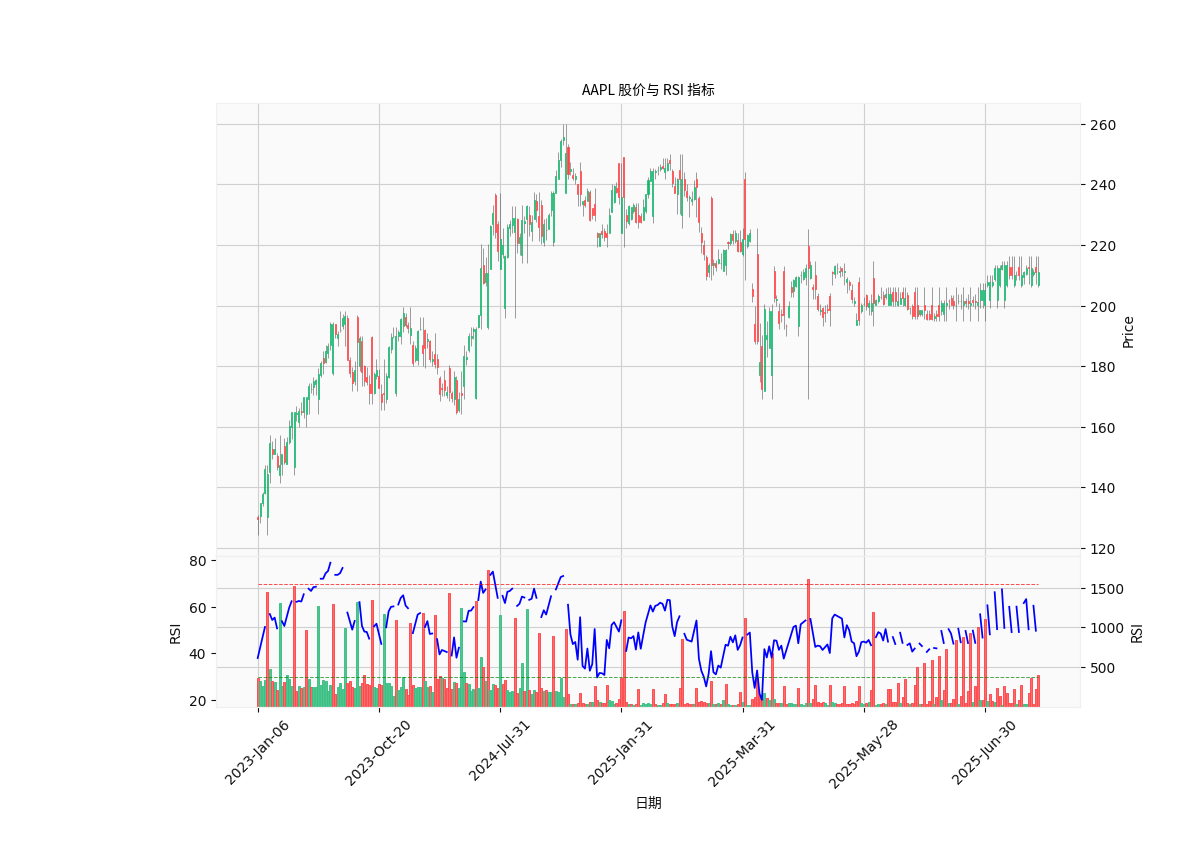Select the x-axis date label 2025-Mar-31
This screenshot has height=862, width=1200.
pyautogui.click(x=739, y=752)
